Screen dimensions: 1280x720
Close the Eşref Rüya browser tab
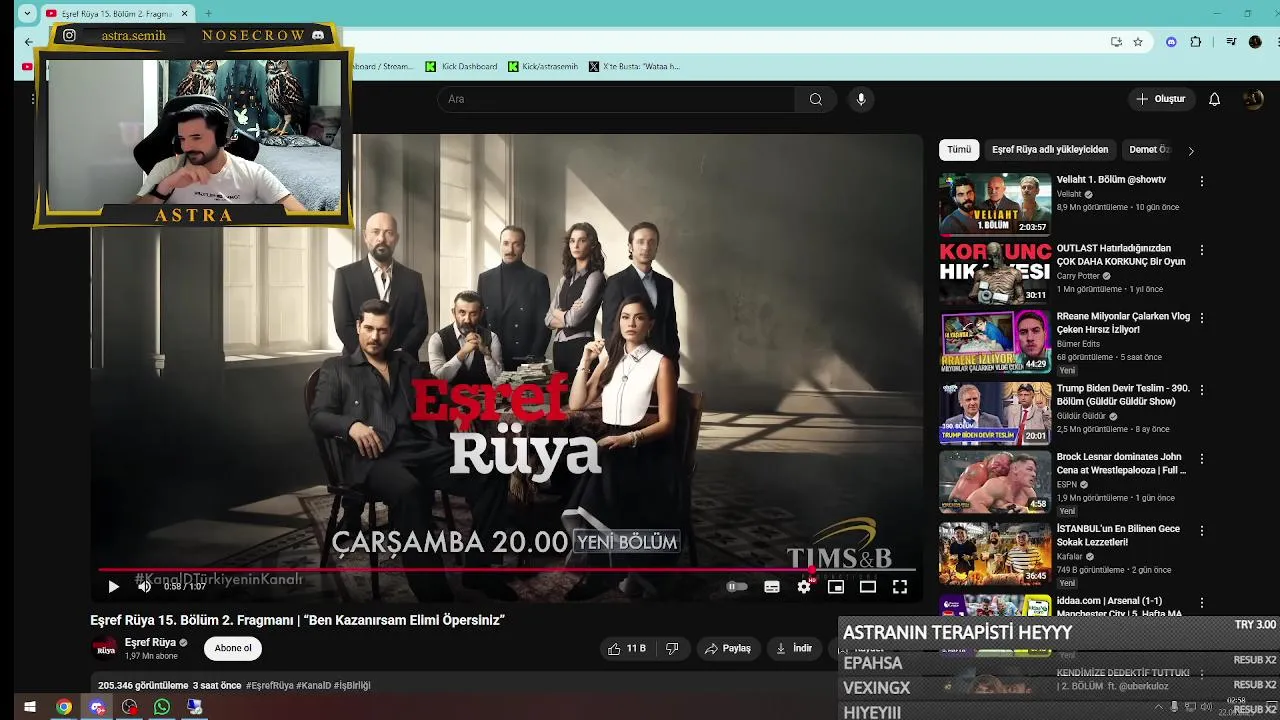184,14
